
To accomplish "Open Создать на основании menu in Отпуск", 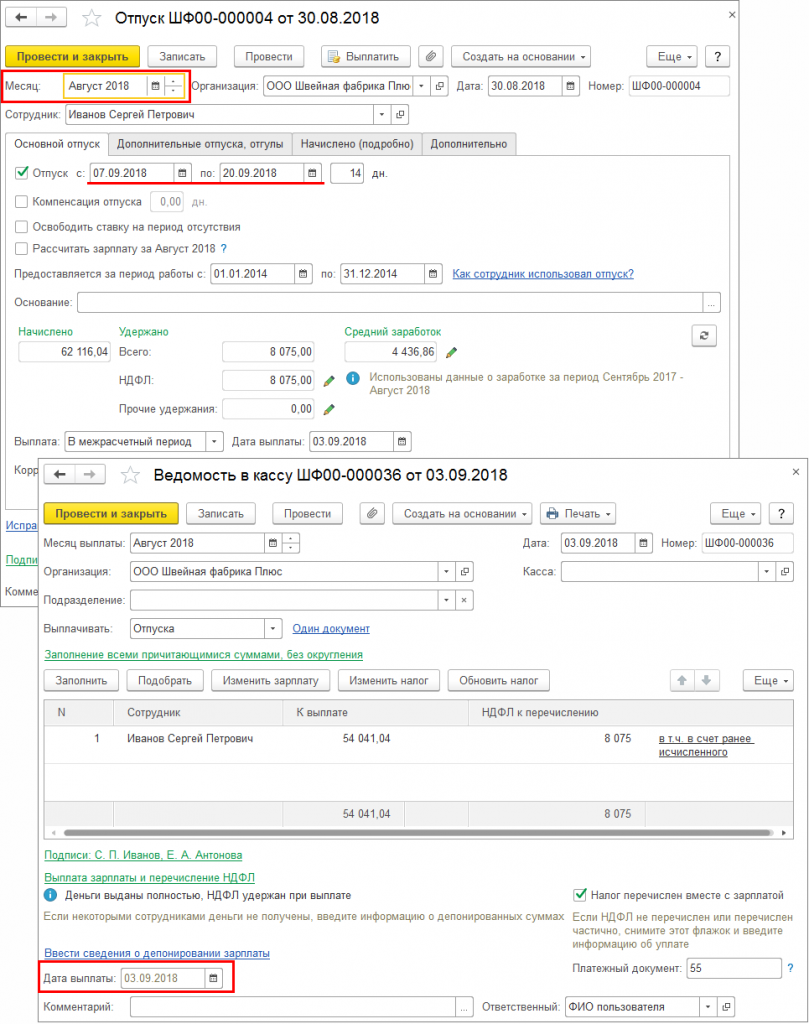I will (521, 57).
